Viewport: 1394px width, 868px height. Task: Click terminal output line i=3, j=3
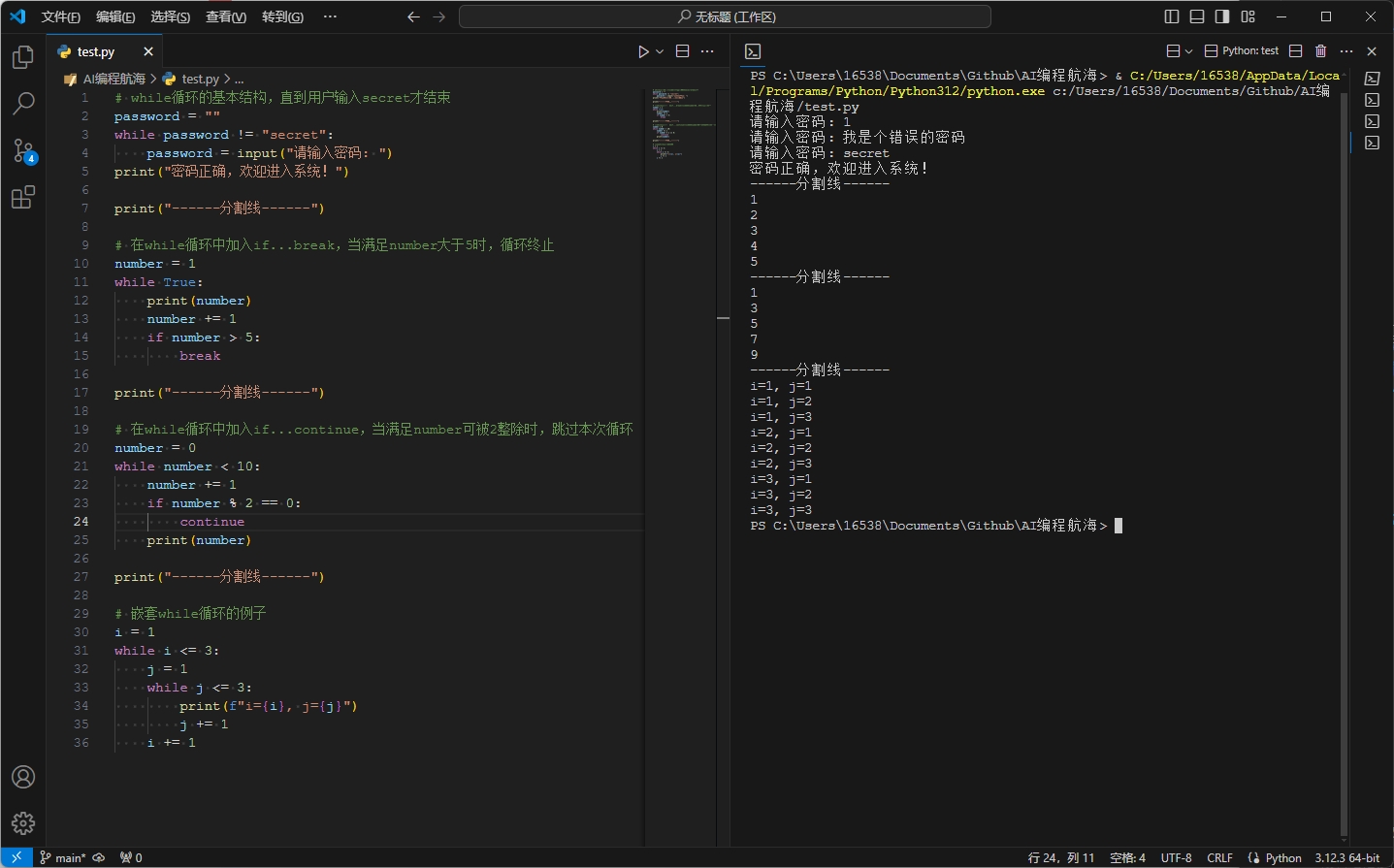click(781, 510)
